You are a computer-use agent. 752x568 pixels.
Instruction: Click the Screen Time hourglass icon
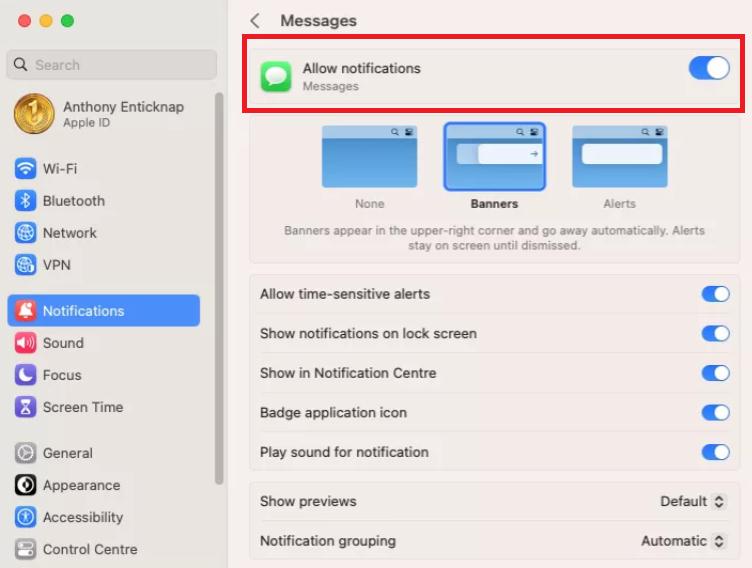(25, 407)
